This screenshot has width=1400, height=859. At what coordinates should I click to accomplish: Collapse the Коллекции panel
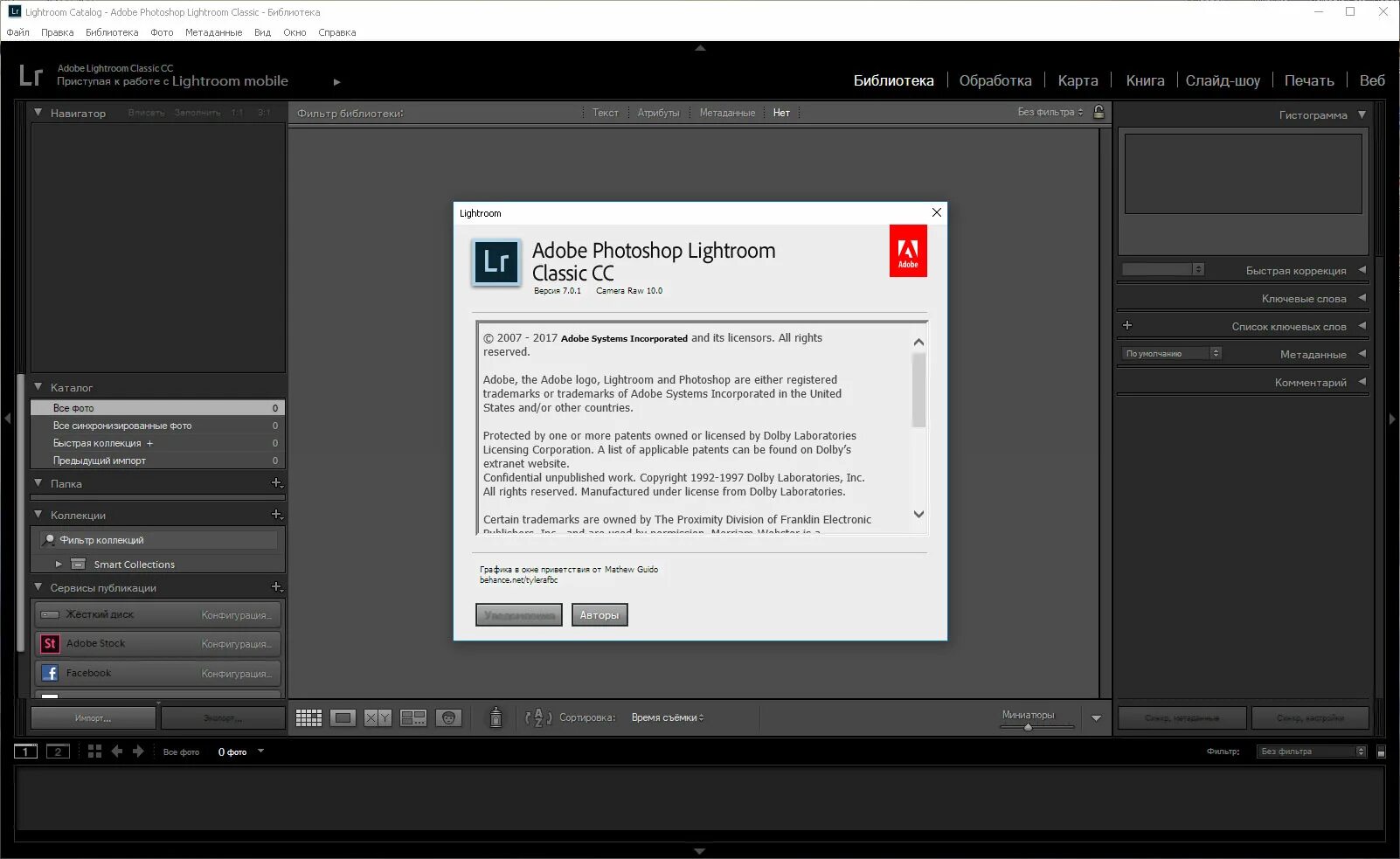pos(38,515)
